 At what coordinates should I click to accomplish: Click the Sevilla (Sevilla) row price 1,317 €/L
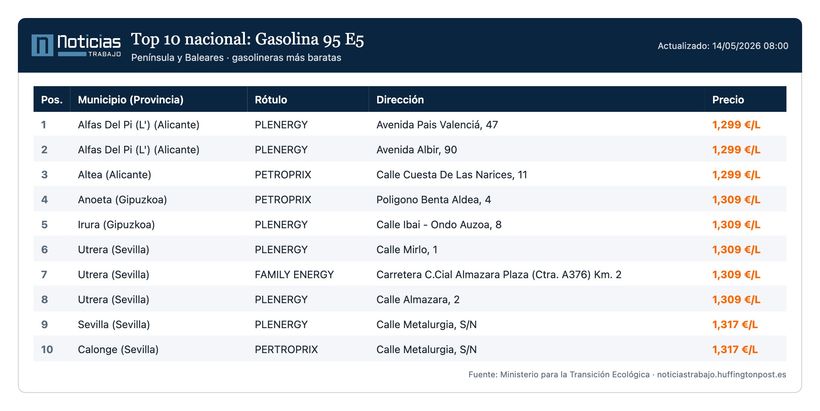pos(735,325)
